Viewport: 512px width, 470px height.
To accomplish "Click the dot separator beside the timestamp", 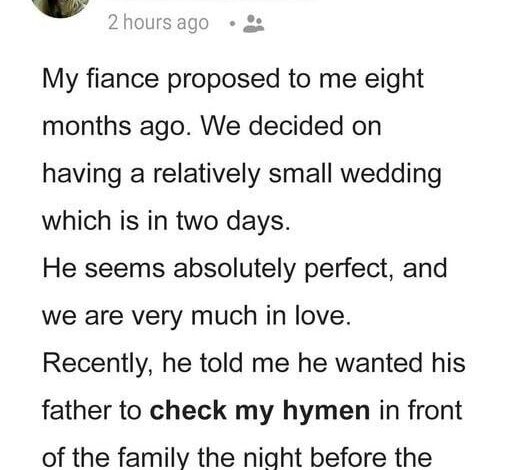I will pos(233,24).
